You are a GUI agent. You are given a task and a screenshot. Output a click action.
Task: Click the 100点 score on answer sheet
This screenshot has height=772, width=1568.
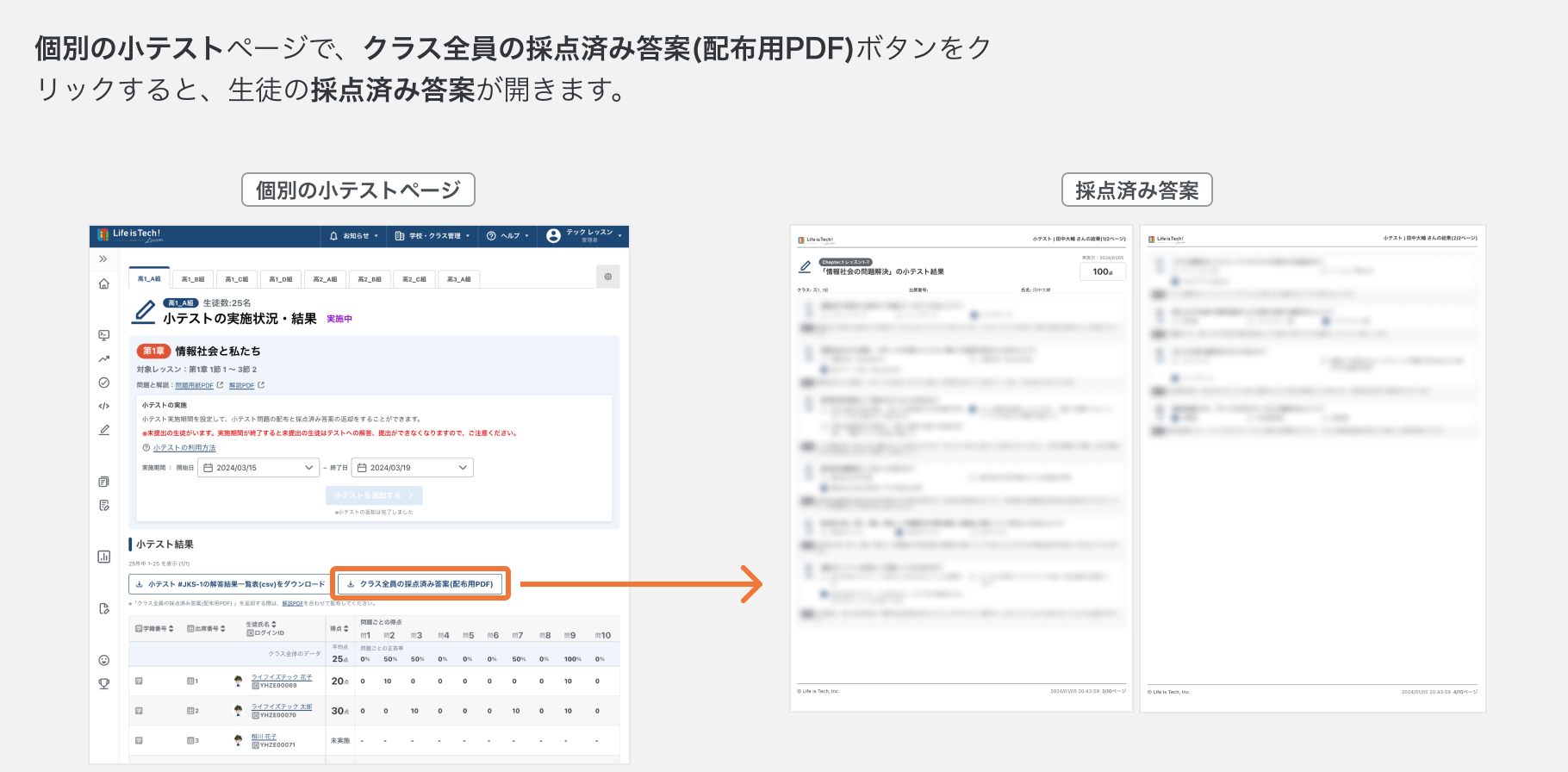[1103, 272]
